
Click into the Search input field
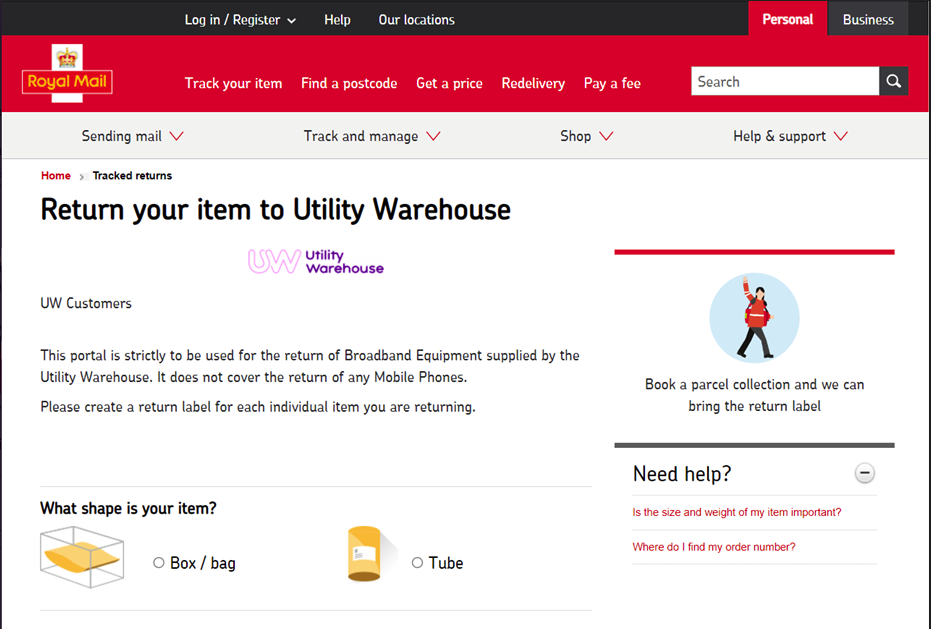pyautogui.click(x=785, y=81)
